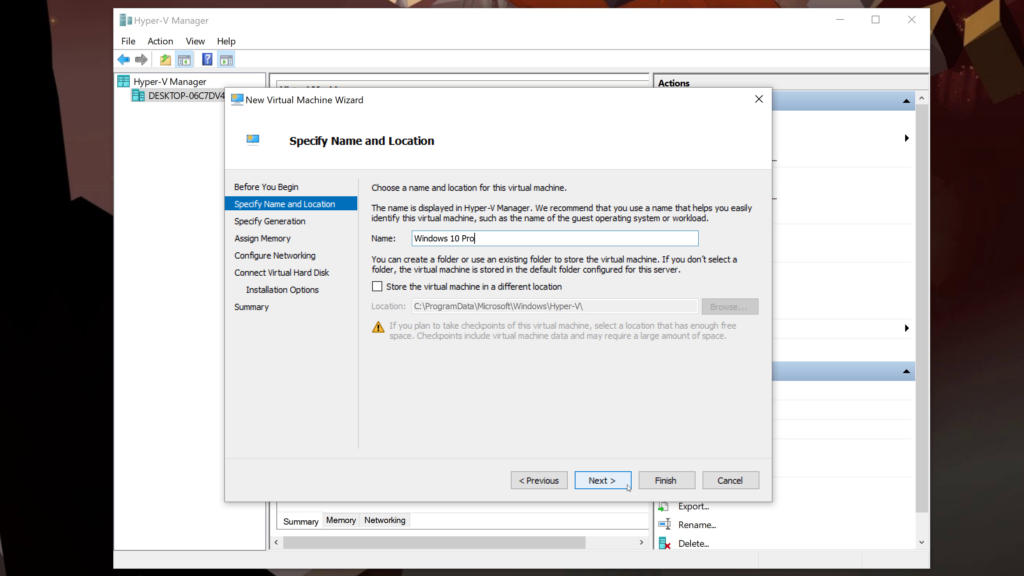The width and height of the screenshot is (1024, 576).
Task: Select the Configure Networking step
Action: (x=275, y=255)
